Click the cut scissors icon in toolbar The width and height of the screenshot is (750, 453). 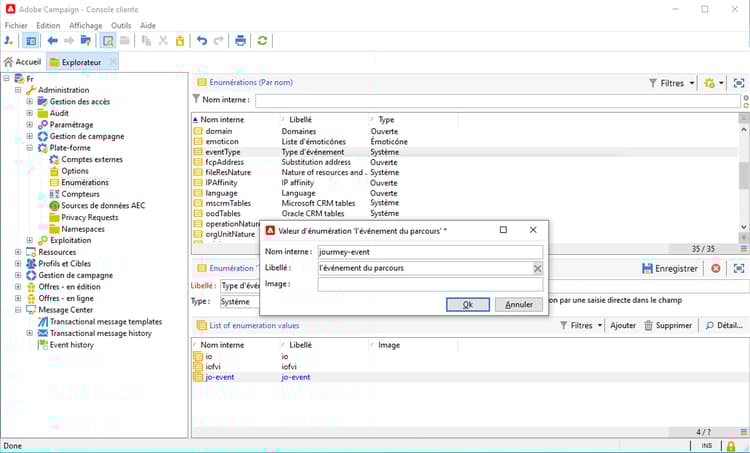(x=163, y=41)
